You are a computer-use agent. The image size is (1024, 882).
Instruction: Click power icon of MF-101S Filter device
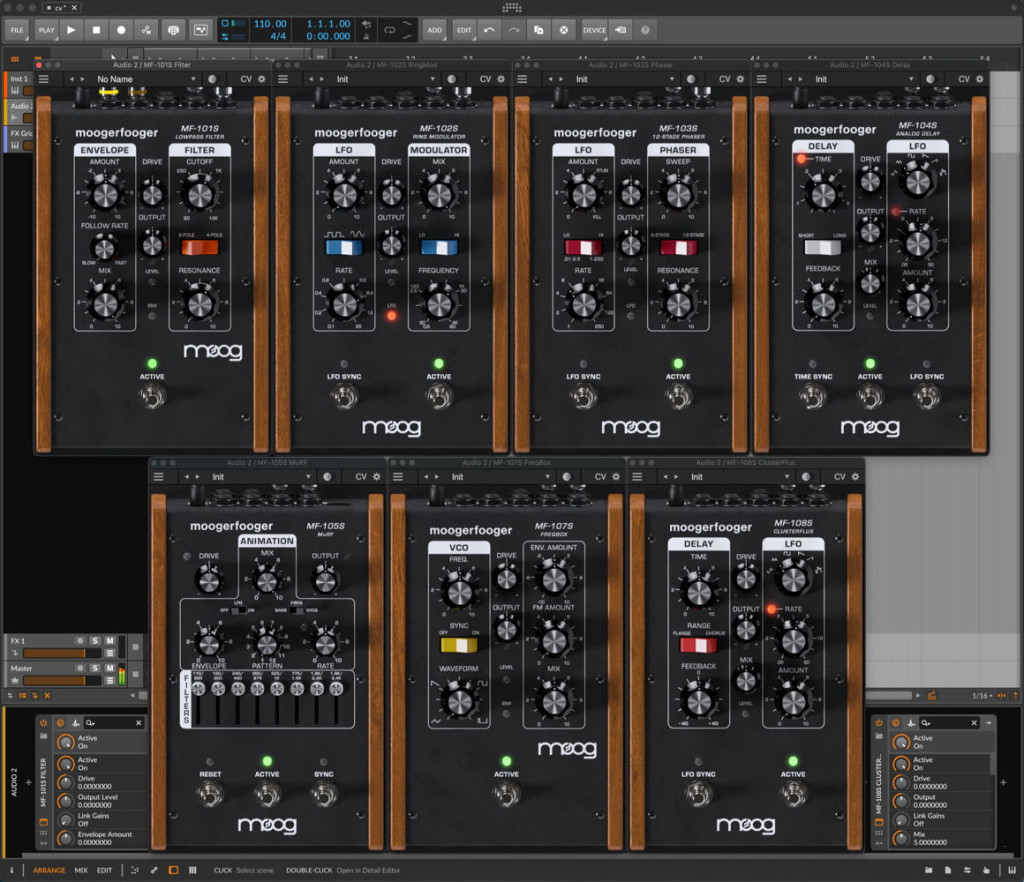click(x=45, y=722)
